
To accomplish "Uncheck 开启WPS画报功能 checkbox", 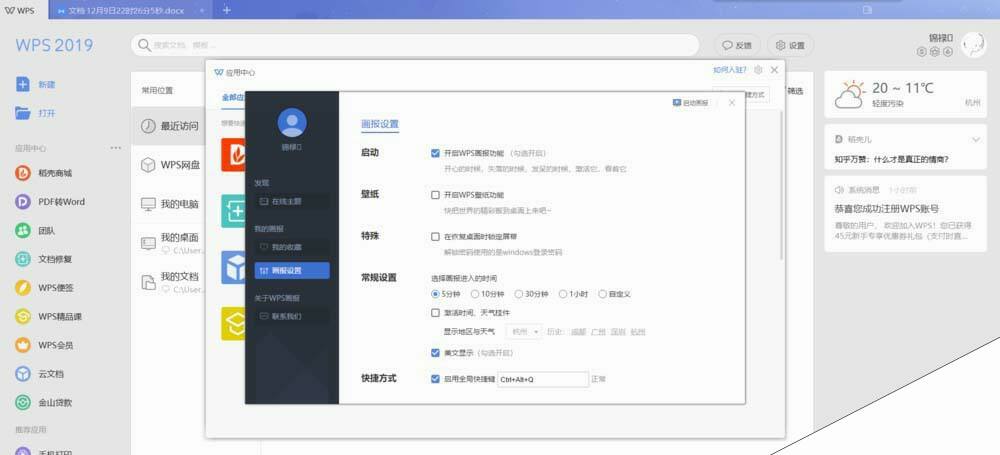I will tap(436, 153).
